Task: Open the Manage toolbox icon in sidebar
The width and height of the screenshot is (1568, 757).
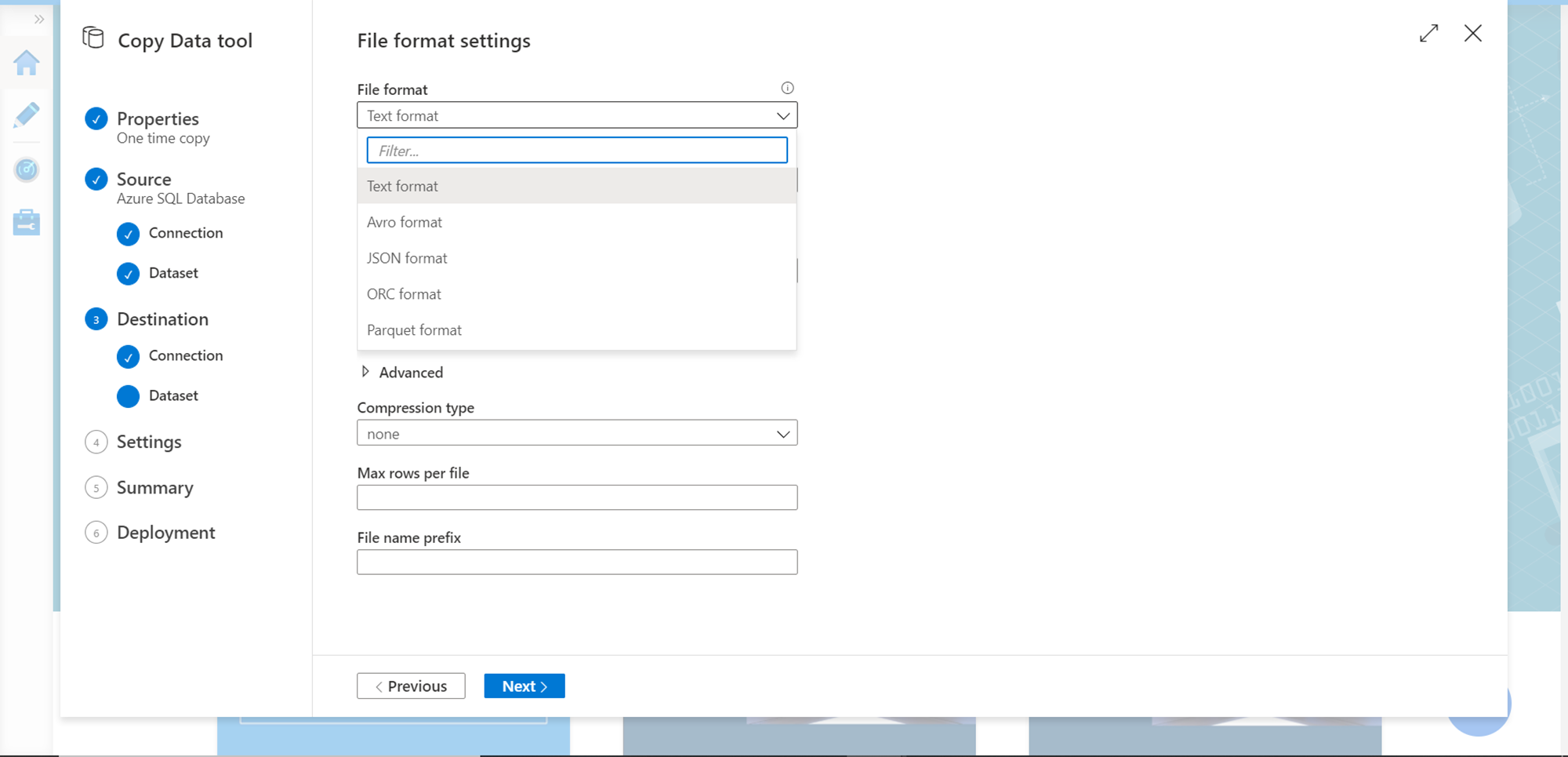Action: tap(27, 222)
